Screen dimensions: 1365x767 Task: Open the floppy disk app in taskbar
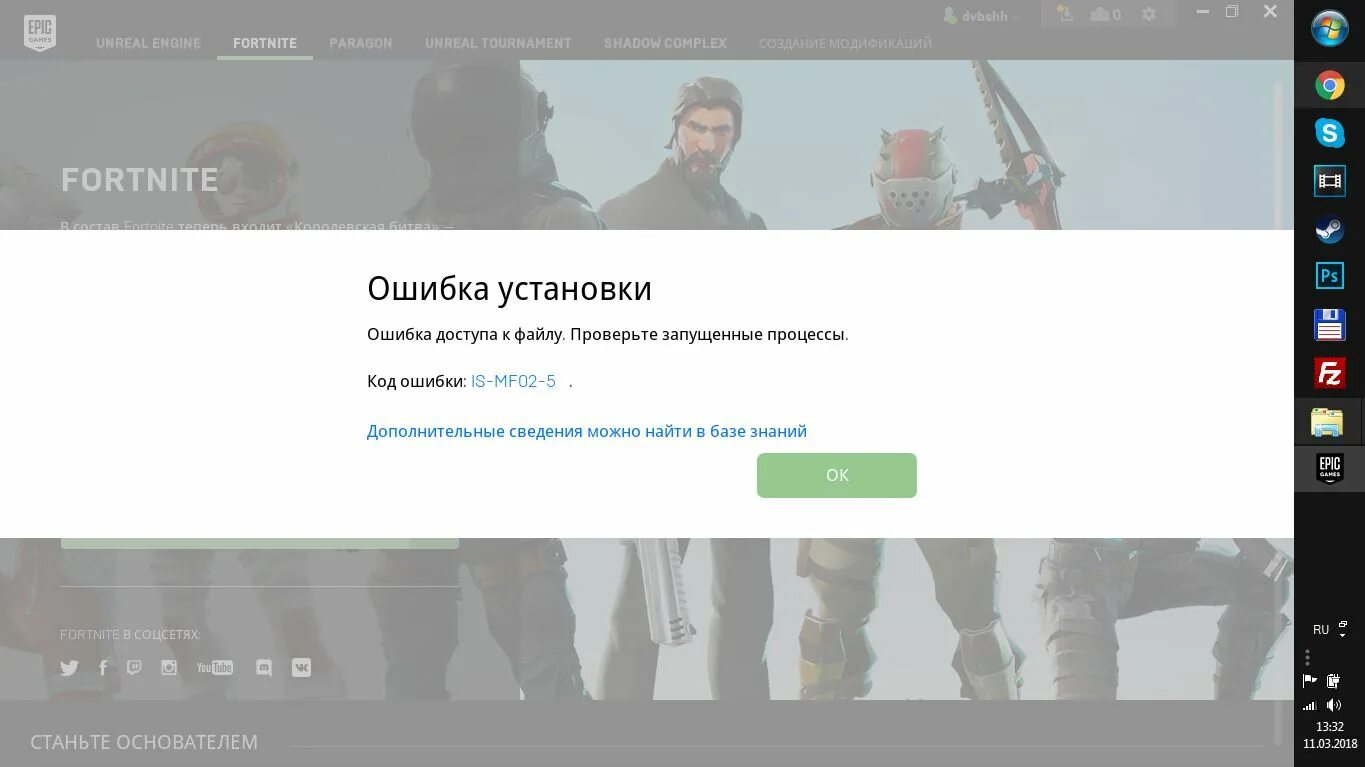tap(1329, 325)
